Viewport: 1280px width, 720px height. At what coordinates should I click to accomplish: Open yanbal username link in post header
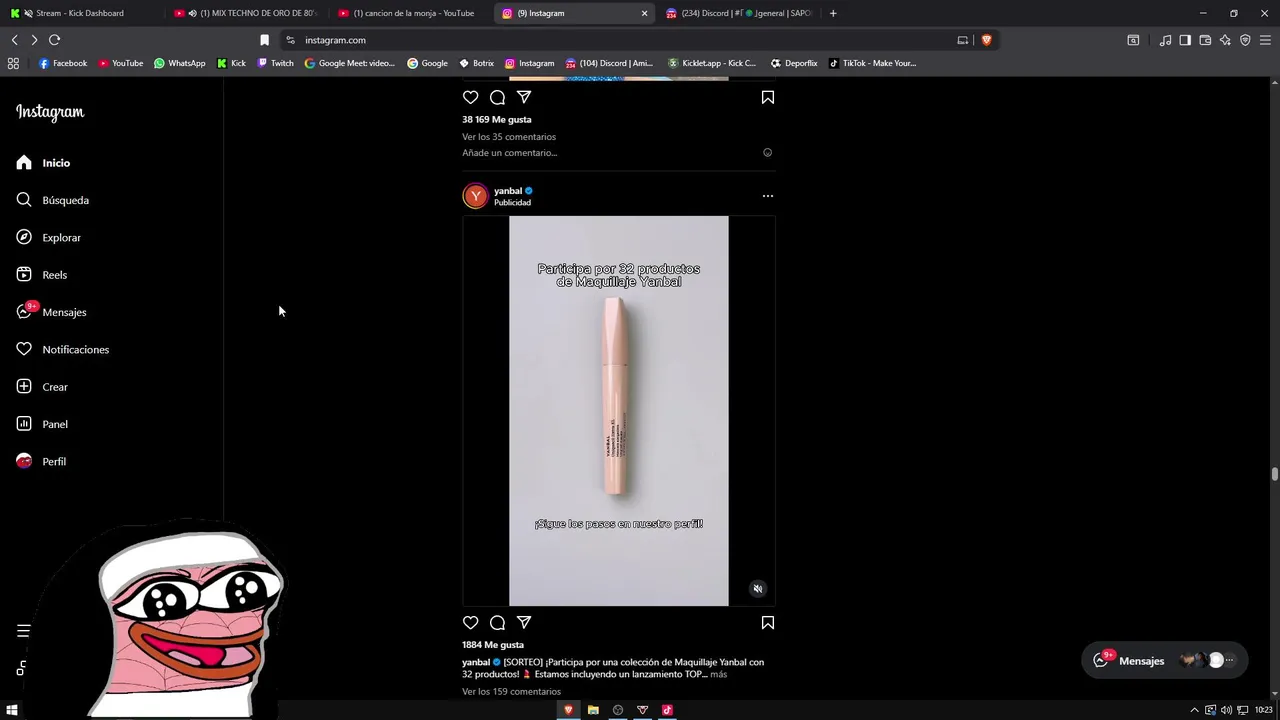point(508,191)
